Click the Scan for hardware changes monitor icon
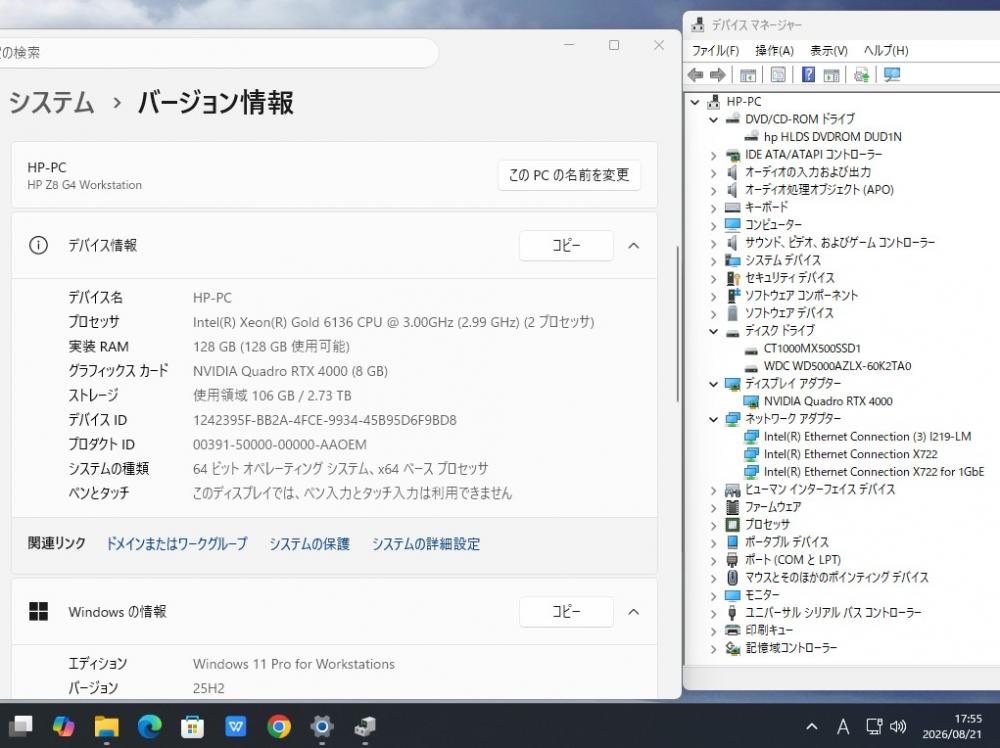The width and height of the screenshot is (1000, 748). point(892,75)
